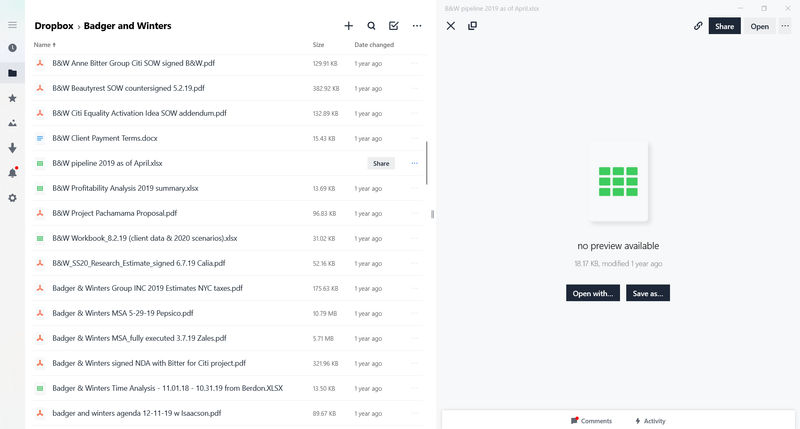800x429 pixels.
Task: Open the hamburger menu in sidebar
Action: (12, 25)
